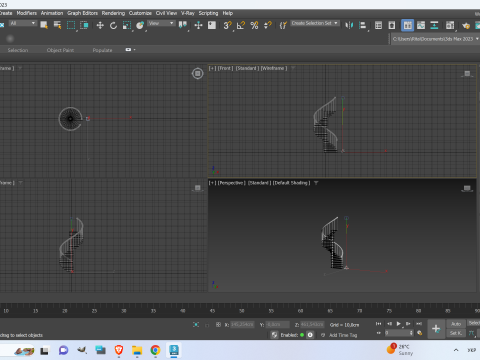
Task: Open selection filter 'All' dropdown
Action: point(23,23)
